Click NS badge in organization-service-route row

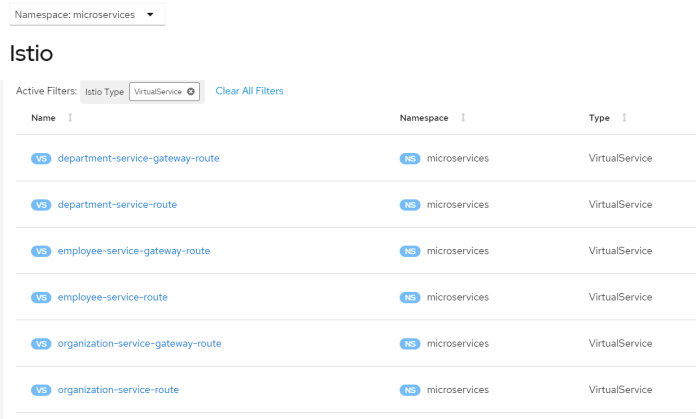coord(410,390)
